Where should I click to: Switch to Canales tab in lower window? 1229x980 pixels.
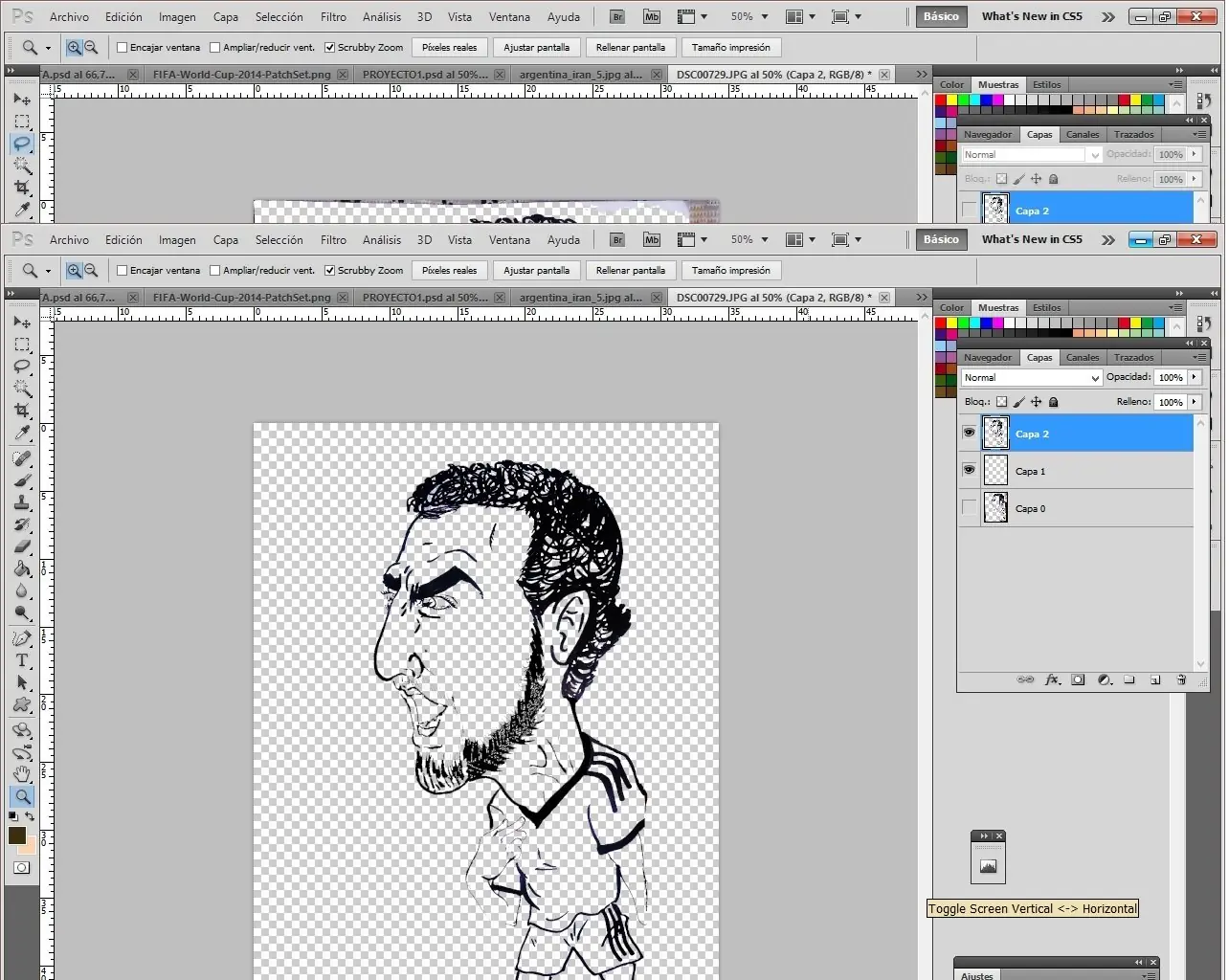1083,358
